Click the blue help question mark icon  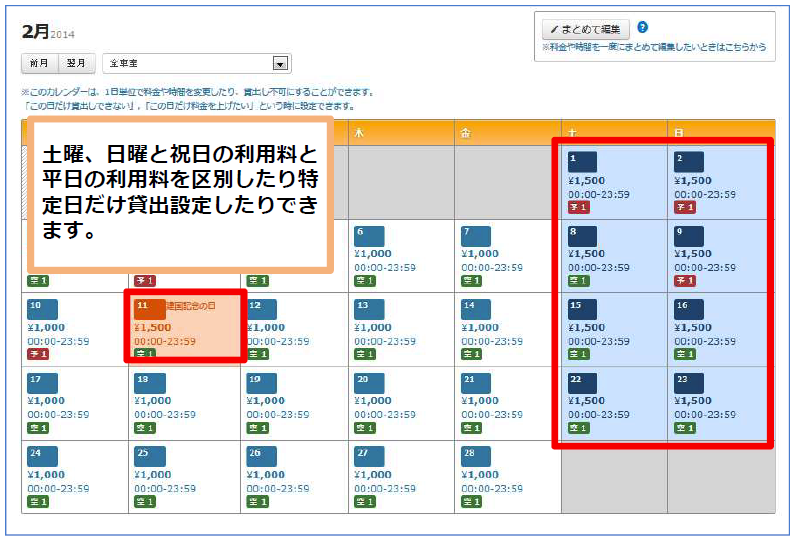(643, 28)
